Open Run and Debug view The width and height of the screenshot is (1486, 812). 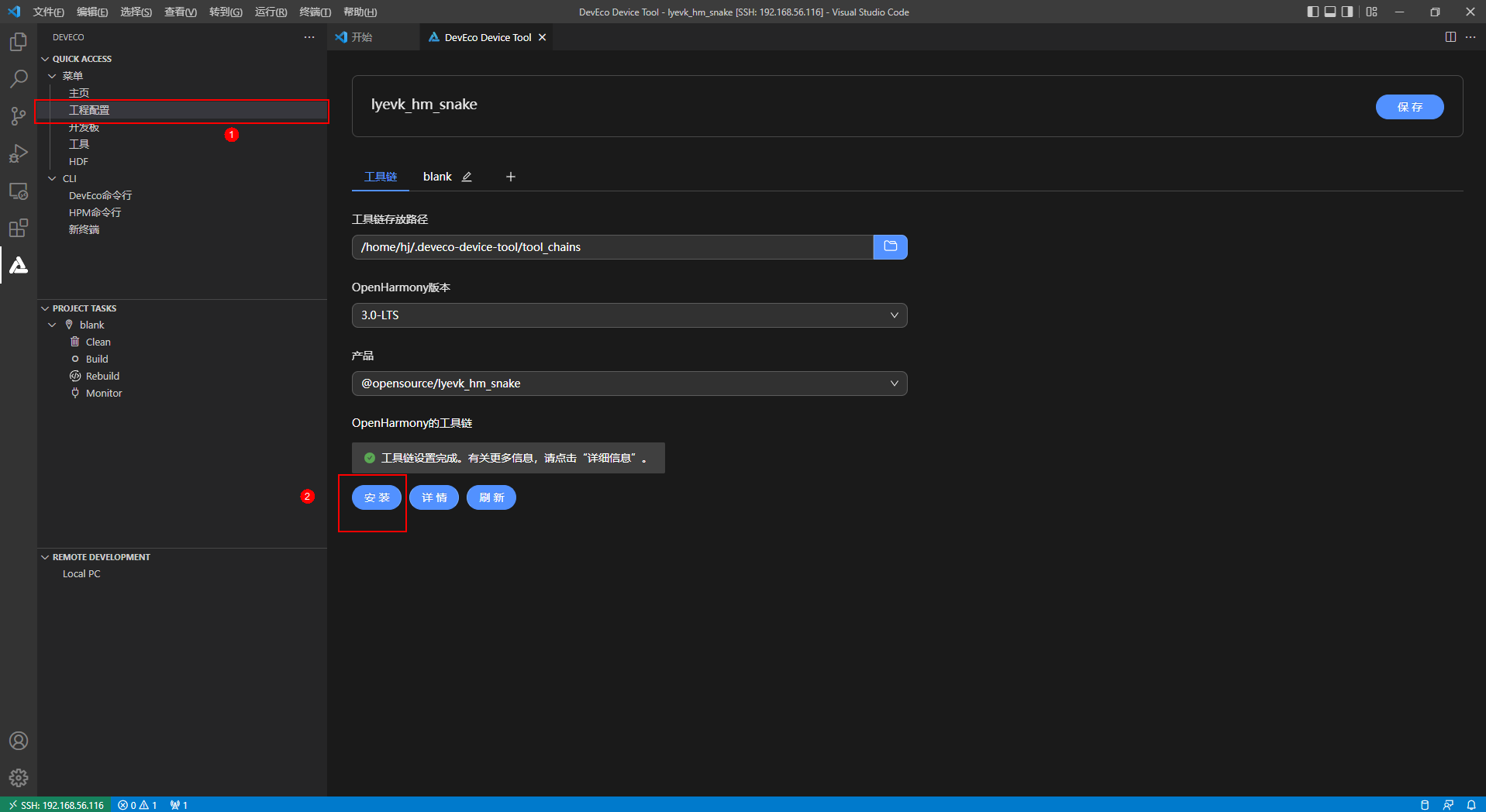pos(19,153)
